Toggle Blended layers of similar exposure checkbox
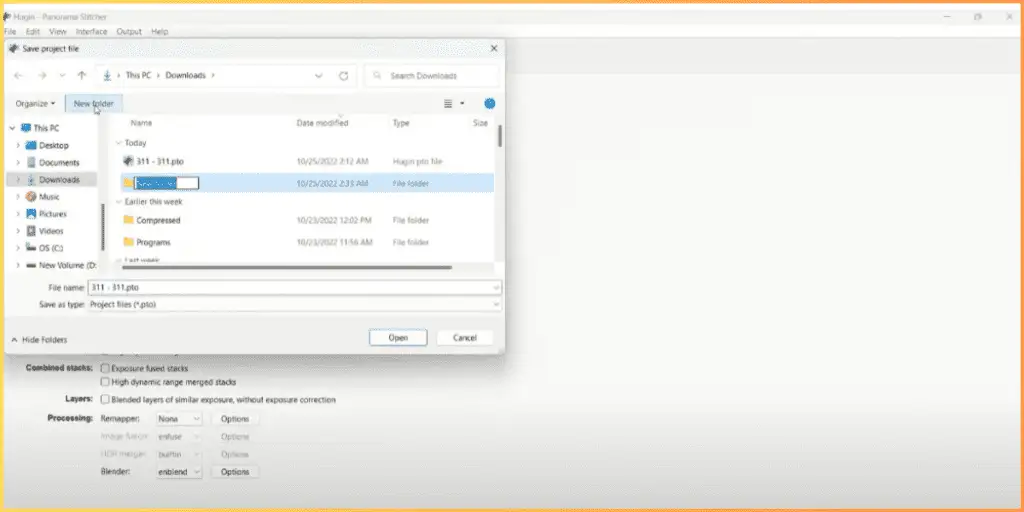This screenshot has height=512, width=1024. (x=104, y=399)
